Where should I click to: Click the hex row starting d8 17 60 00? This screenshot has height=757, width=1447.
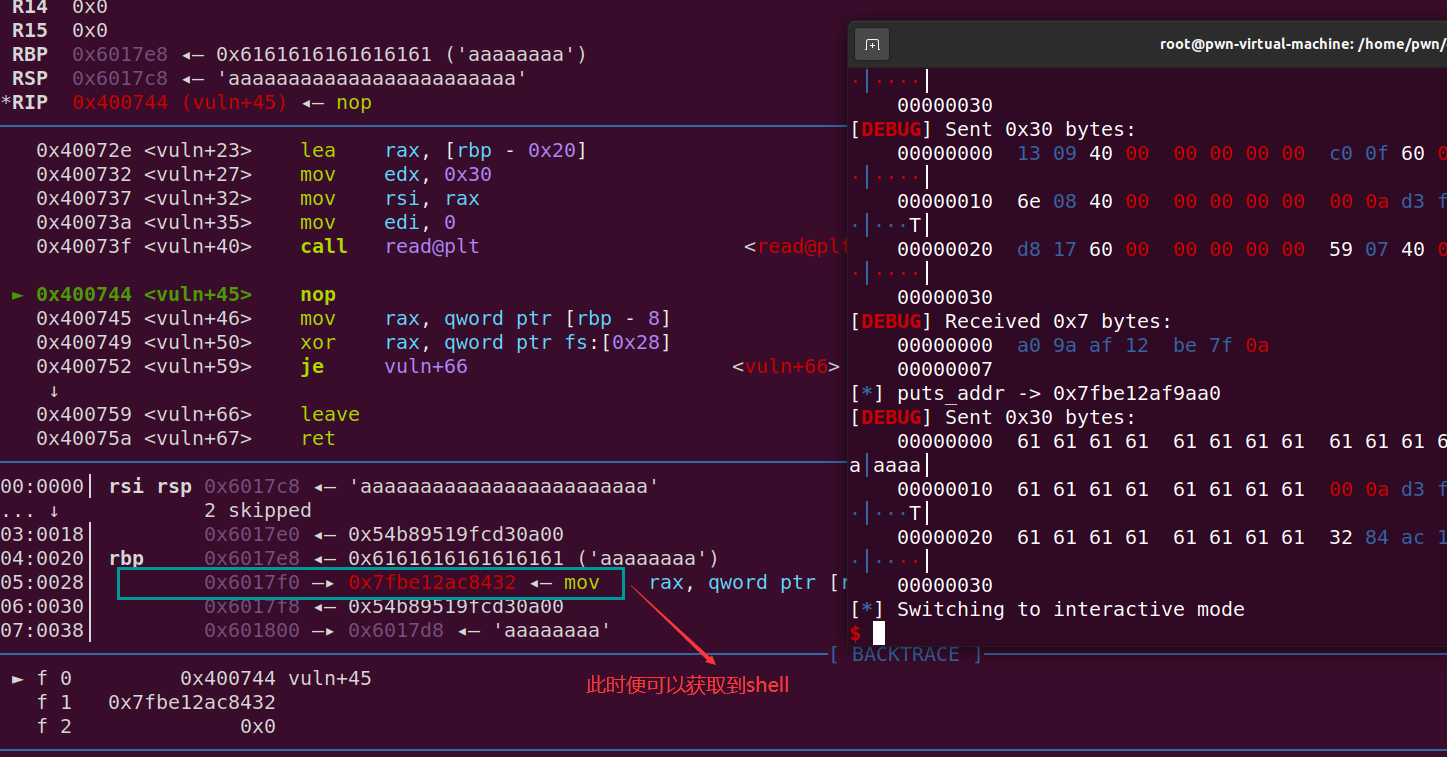click(x=1172, y=249)
